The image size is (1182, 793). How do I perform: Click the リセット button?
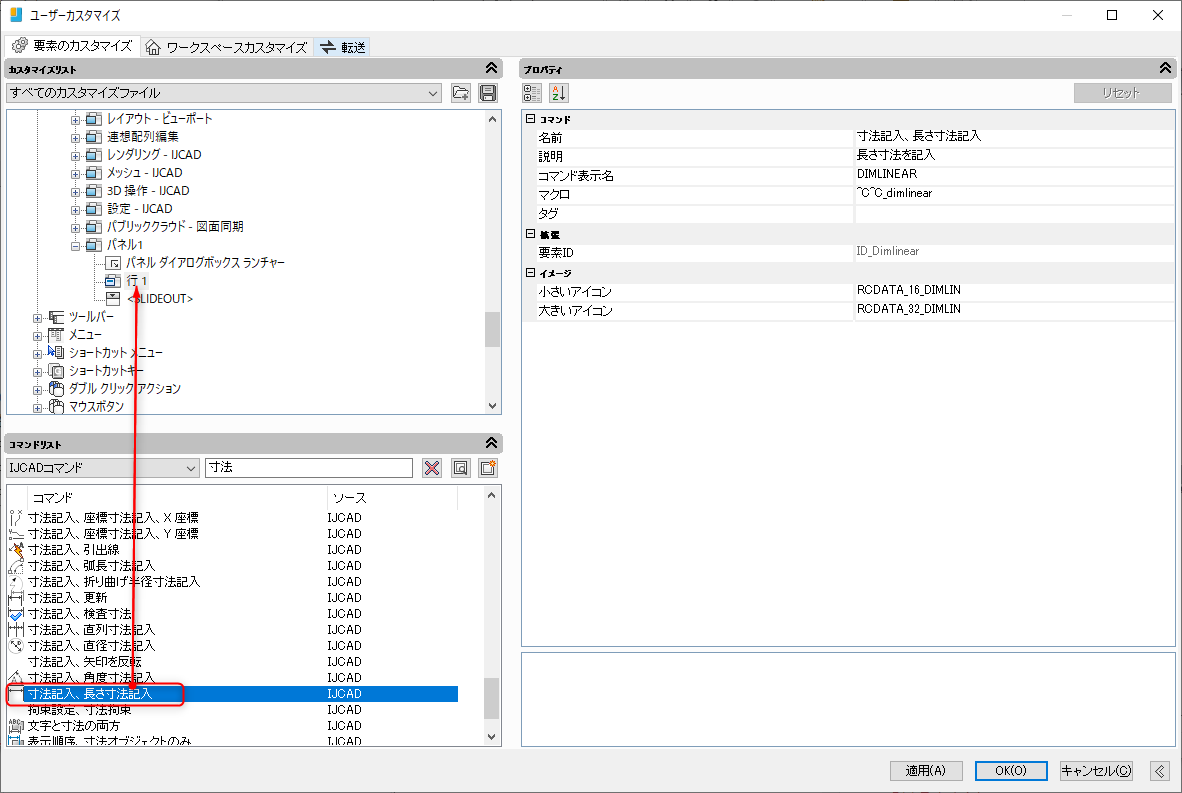click(1122, 93)
